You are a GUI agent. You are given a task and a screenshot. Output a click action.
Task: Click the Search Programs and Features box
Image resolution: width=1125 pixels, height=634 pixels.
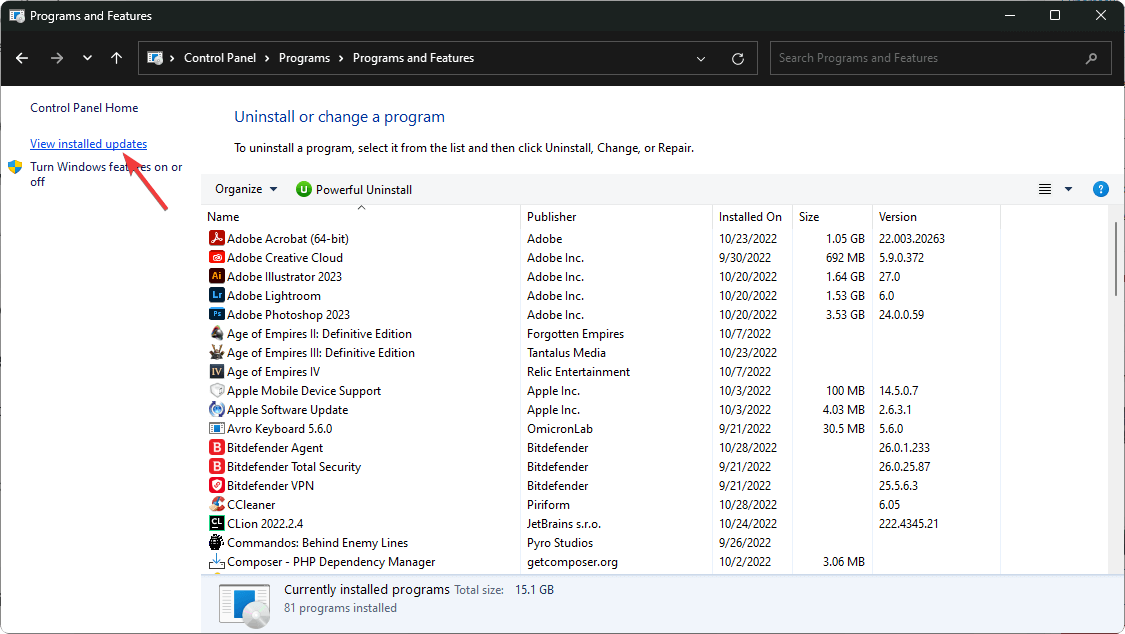point(930,58)
